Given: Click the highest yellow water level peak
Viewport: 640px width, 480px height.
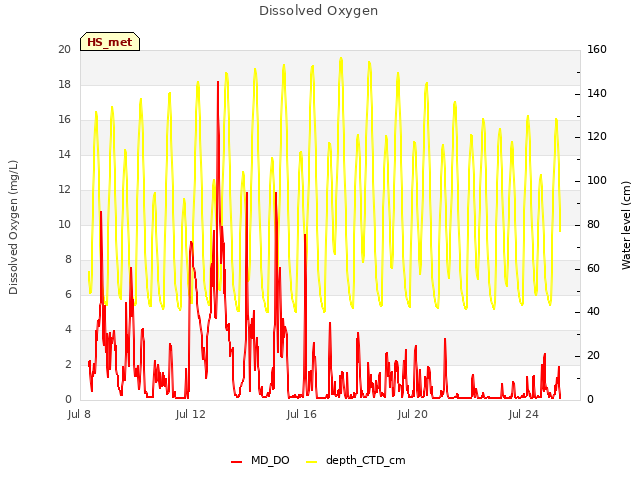Looking at the screenshot, I should tap(341, 59).
